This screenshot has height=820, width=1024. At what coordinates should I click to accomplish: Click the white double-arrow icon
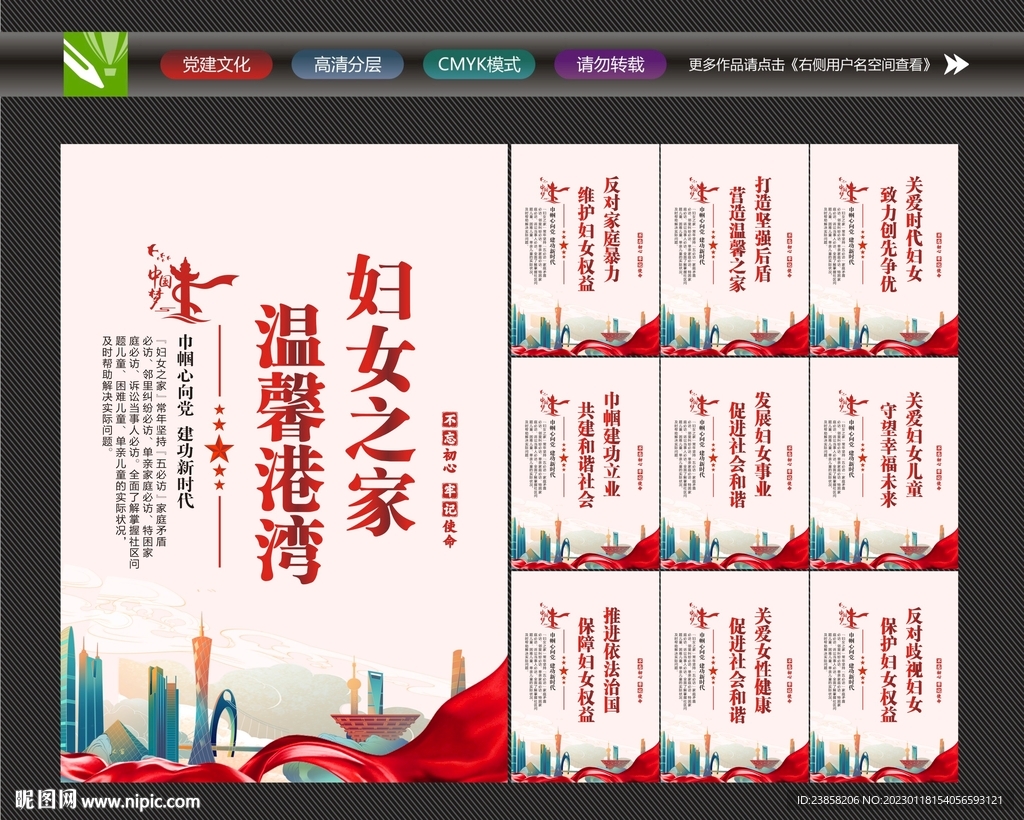click(x=956, y=64)
